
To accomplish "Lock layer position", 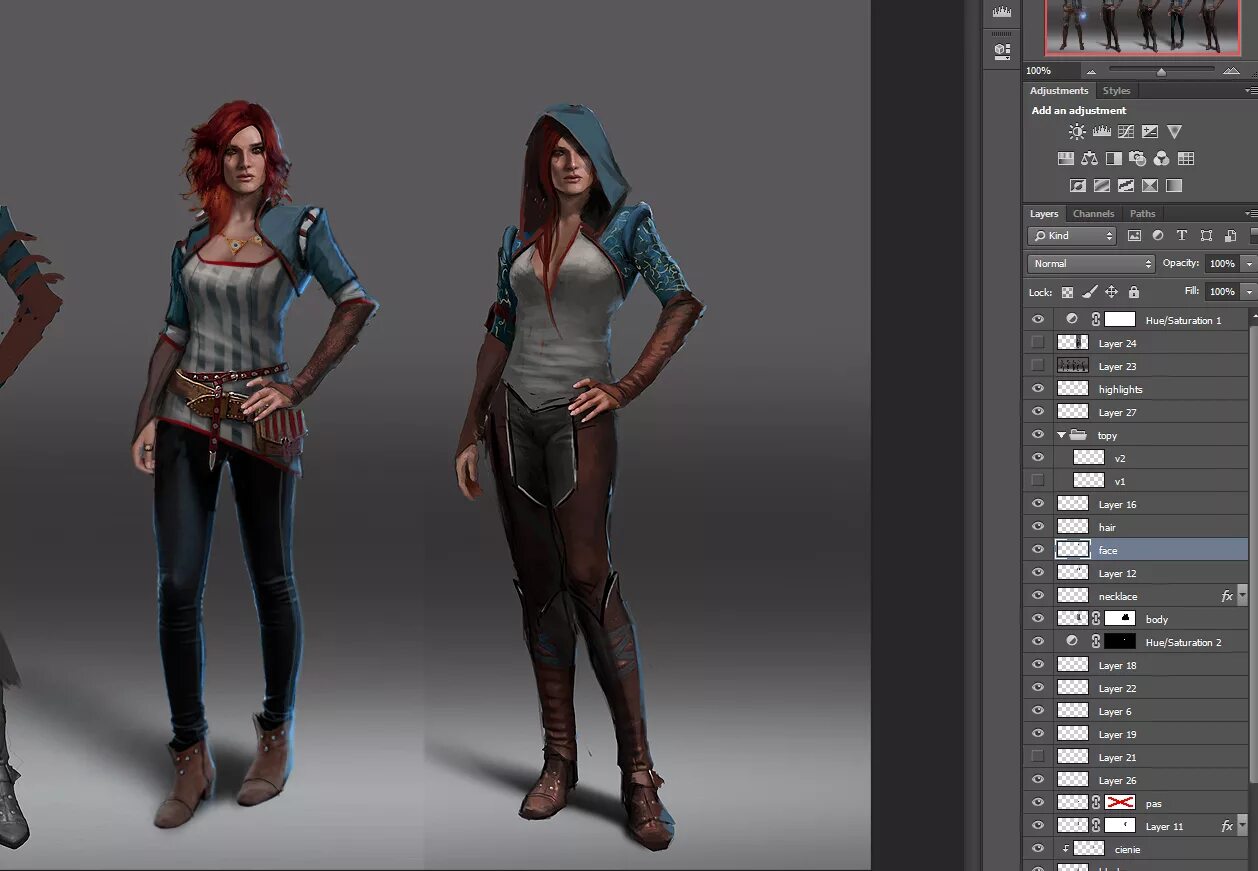I will coord(1111,292).
